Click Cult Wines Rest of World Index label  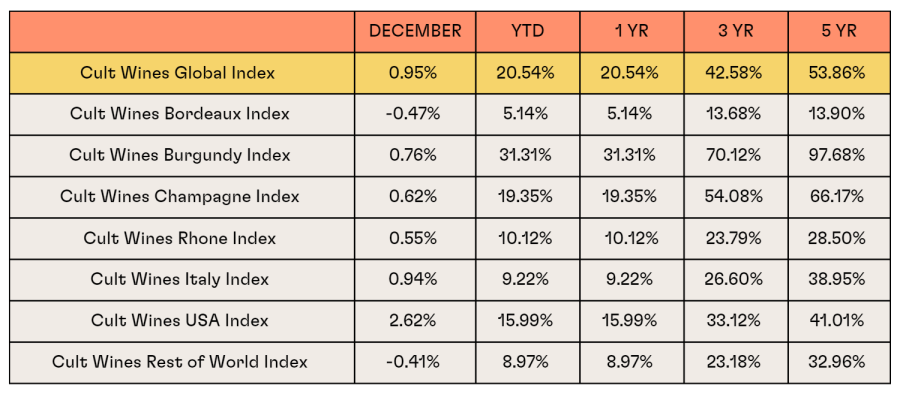click(180, 362)
